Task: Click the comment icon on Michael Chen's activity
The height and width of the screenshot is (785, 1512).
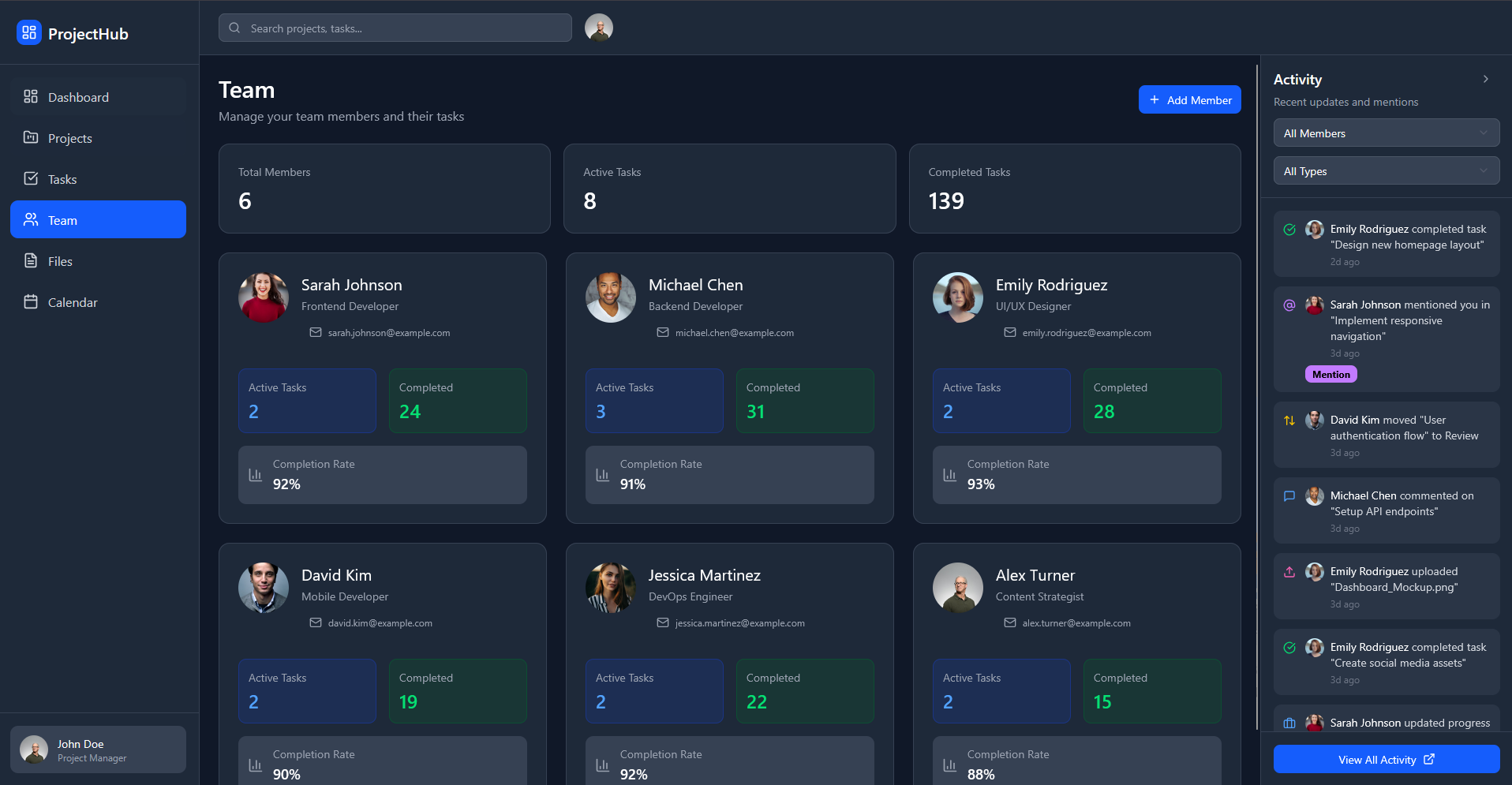Action: click(x=1289, y=496)
